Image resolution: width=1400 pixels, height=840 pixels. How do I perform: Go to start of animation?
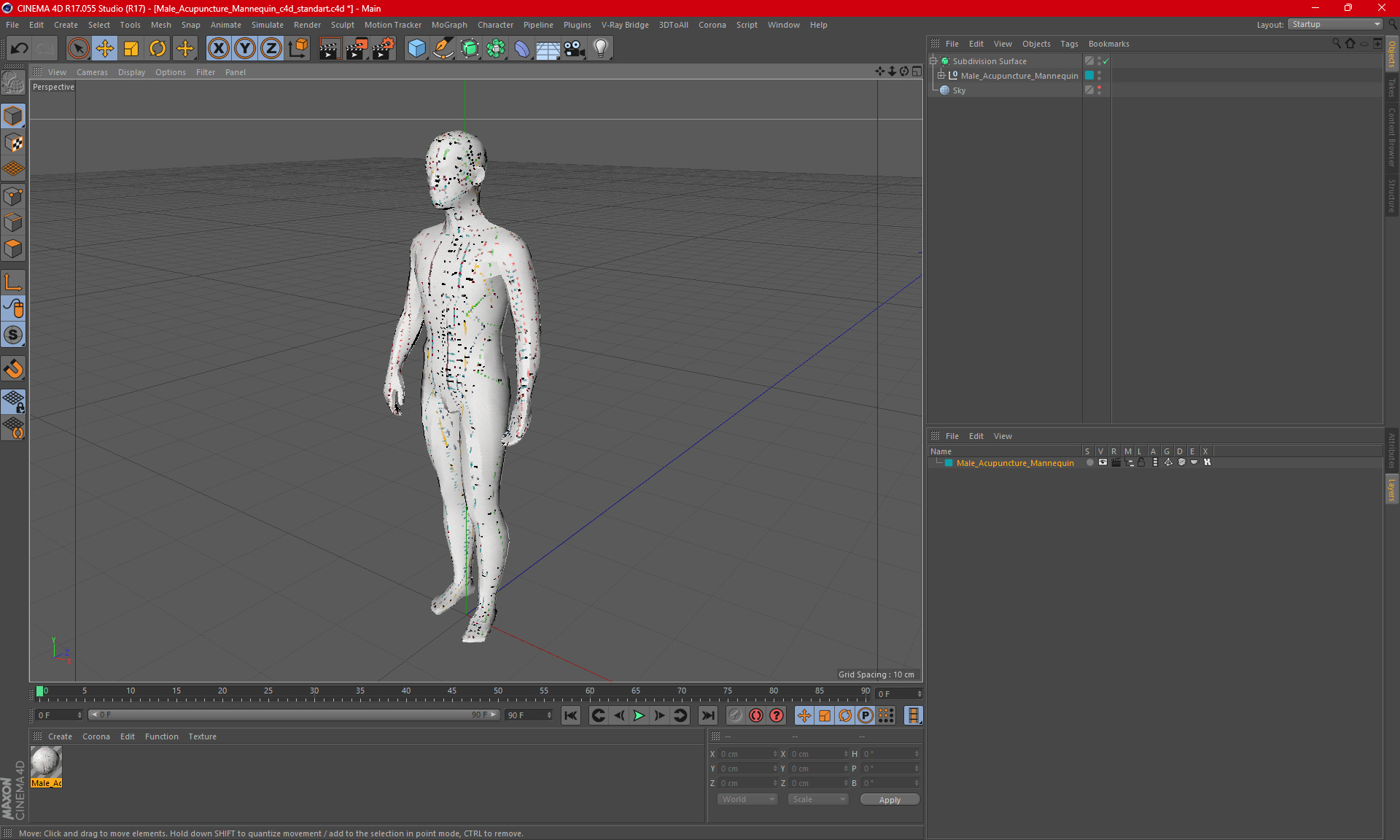pos(571,715)
